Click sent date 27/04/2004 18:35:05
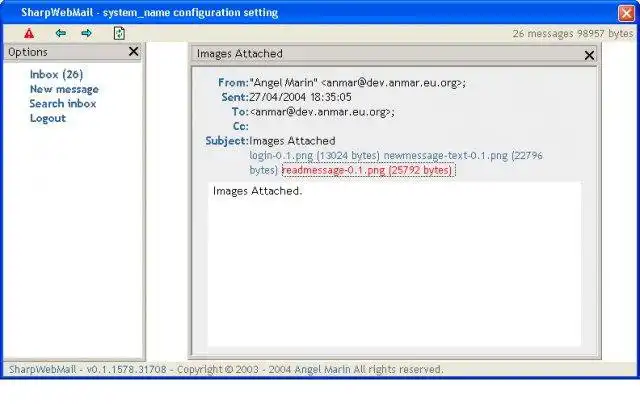 300,97
